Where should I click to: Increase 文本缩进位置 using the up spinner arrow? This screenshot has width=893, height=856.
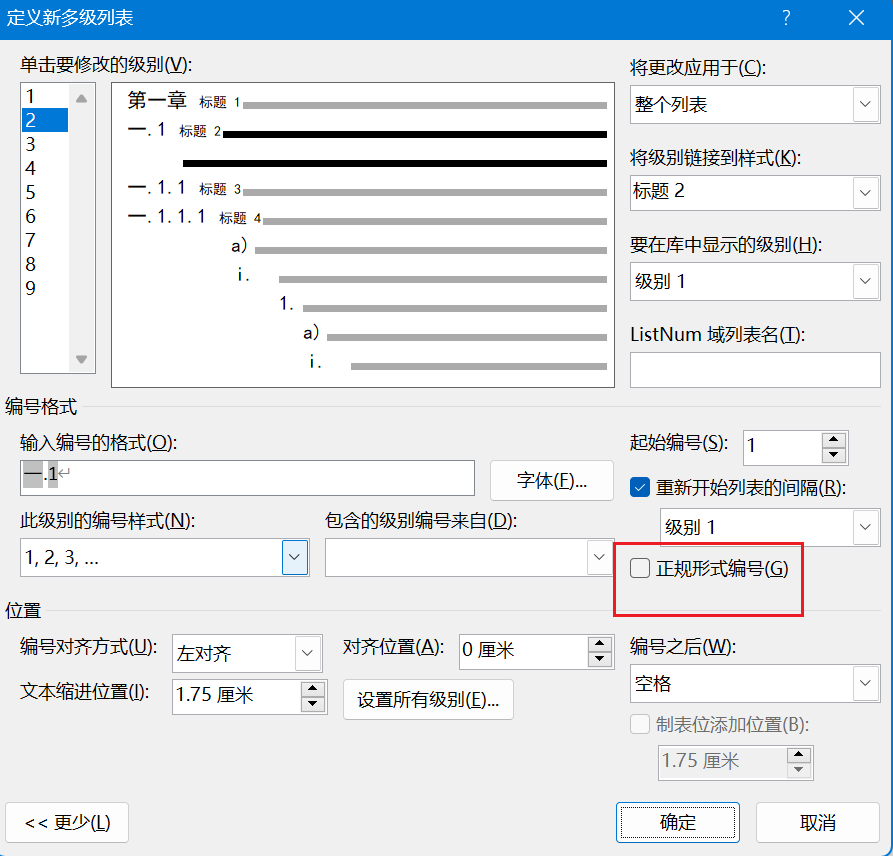(x=313, y=688)
